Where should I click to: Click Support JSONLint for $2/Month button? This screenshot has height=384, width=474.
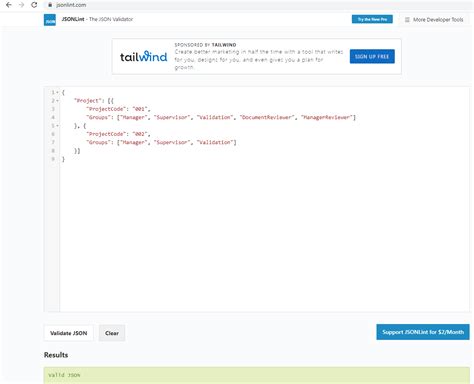tap(423, 332)
